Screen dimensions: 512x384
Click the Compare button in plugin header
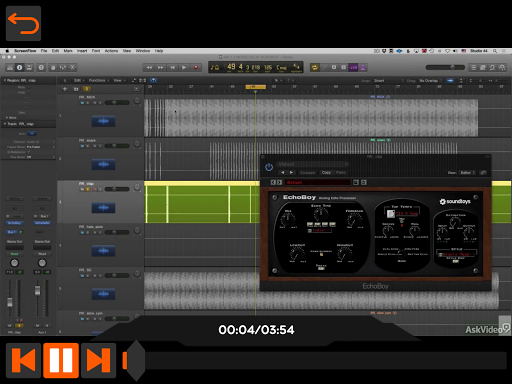coord(307,172)
